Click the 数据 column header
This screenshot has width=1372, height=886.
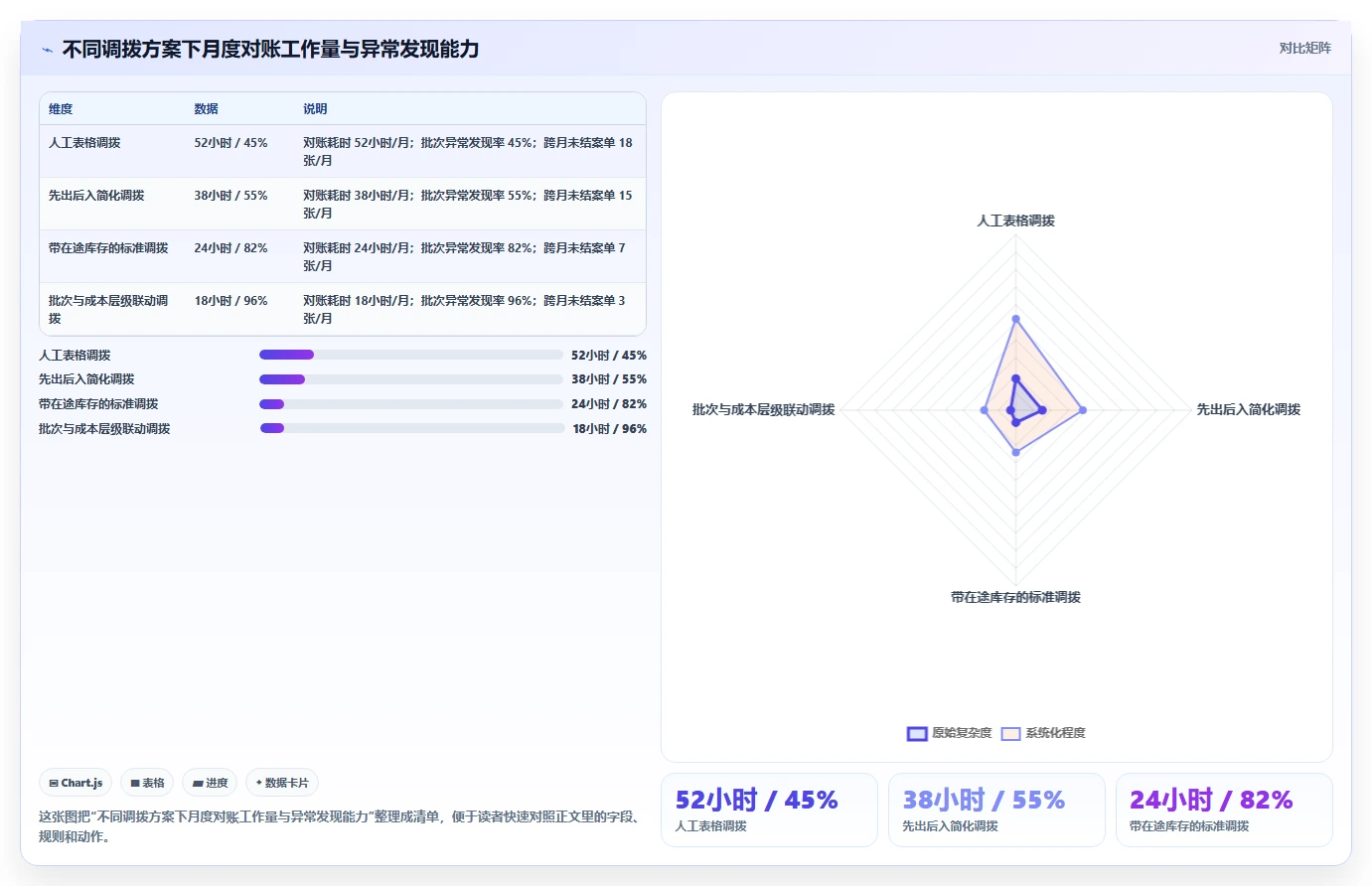(206, 109)
